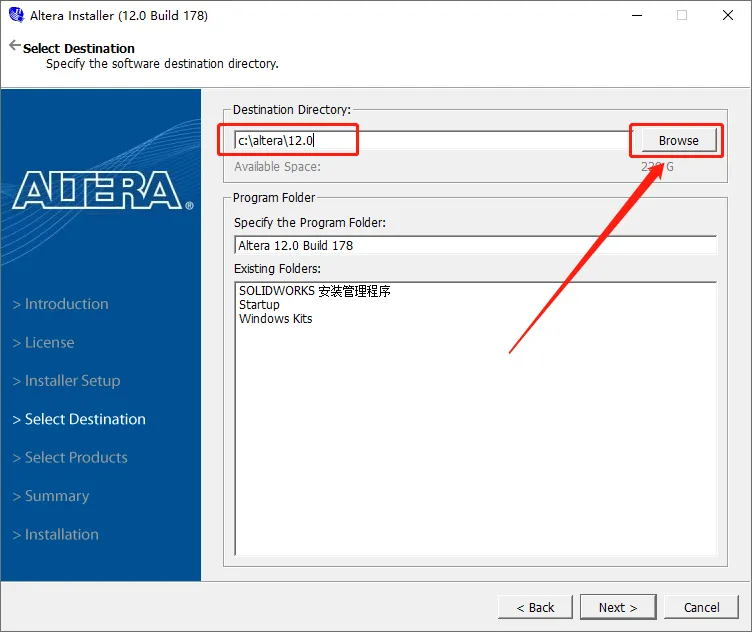This screenshot has height=632, width=752.
Task: Minimize the Altera Installer window
Action: (636, 15)
